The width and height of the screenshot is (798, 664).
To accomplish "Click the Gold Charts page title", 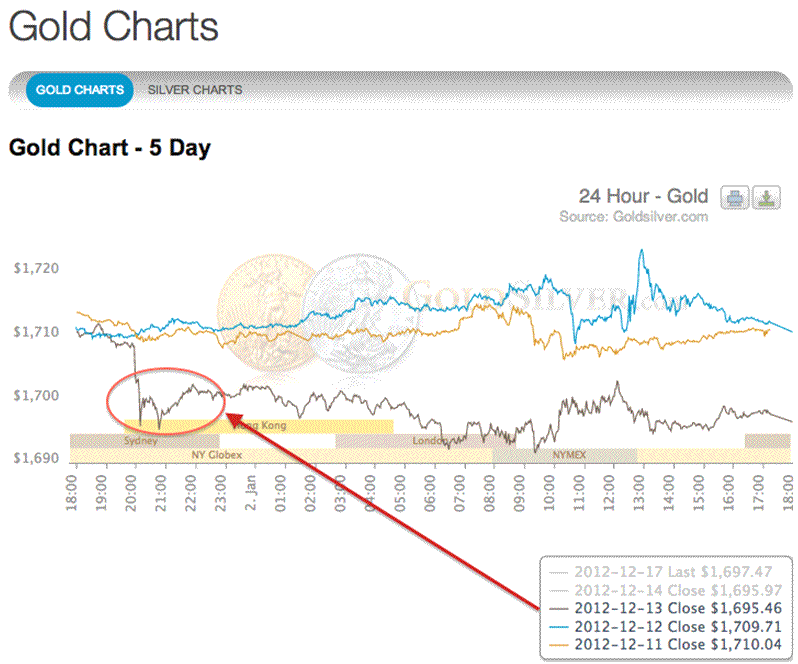I will [x=113, y=27].
